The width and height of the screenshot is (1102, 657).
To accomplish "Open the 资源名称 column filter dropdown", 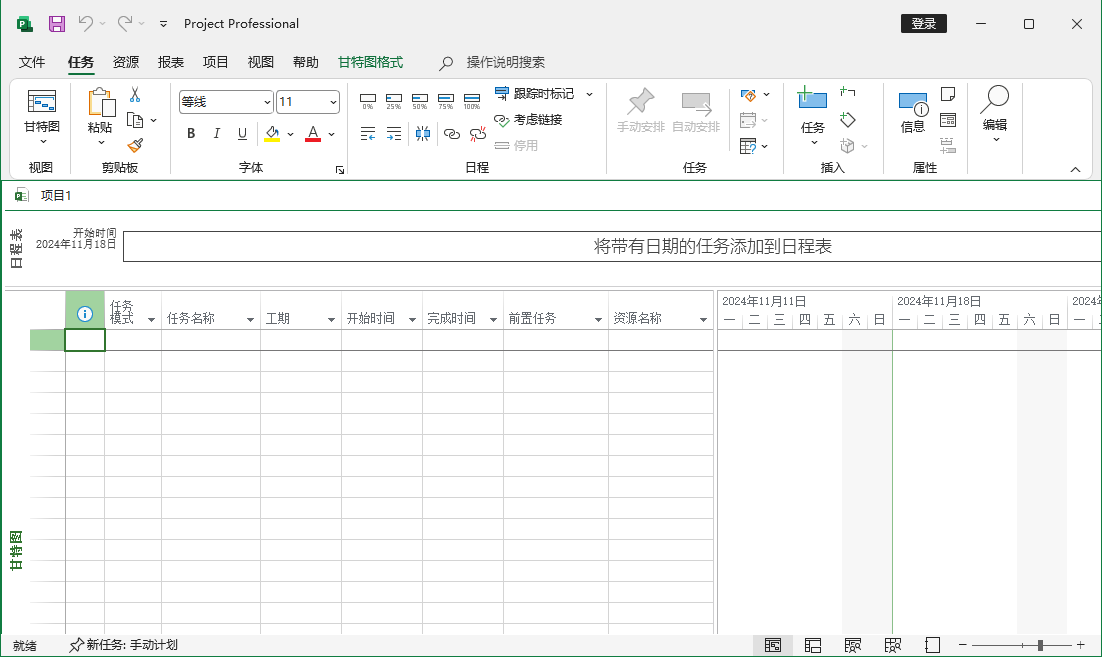I will 703,320.
